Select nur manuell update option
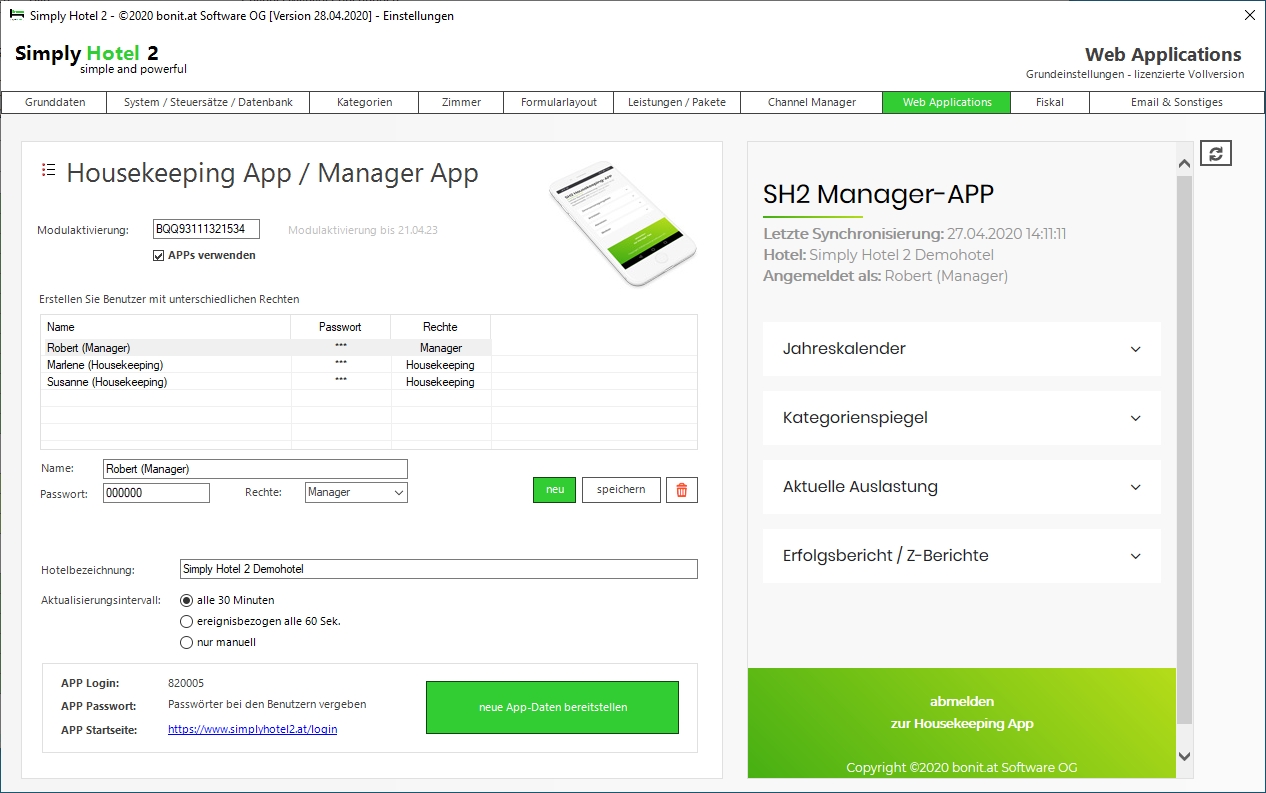Image resolution: width=1266 pixels, height=793 pixels. click(186, 642)
